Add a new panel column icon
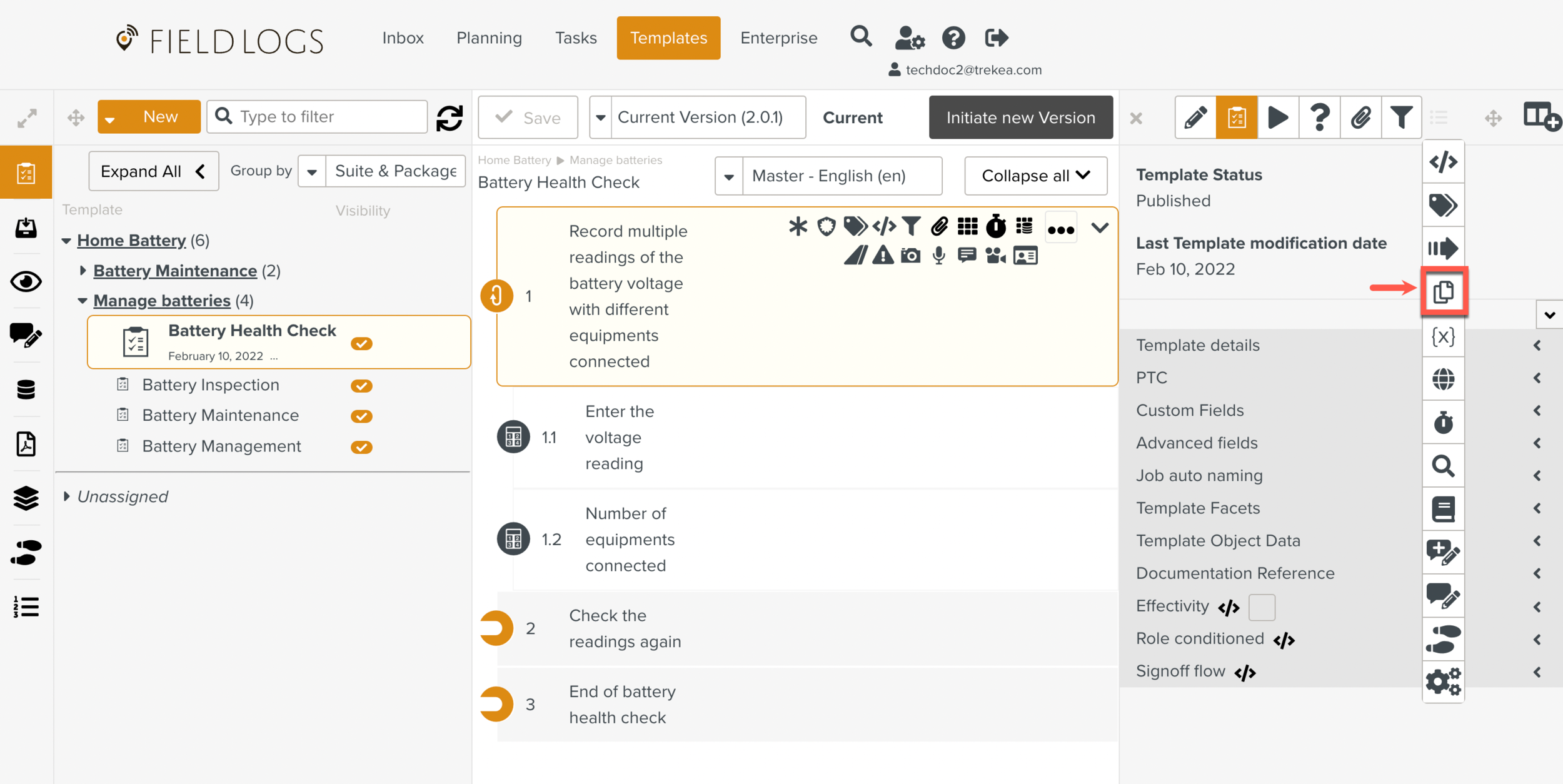This screenshot has height=784, width=1563. pyautogui.click(x=1542, y=117)
